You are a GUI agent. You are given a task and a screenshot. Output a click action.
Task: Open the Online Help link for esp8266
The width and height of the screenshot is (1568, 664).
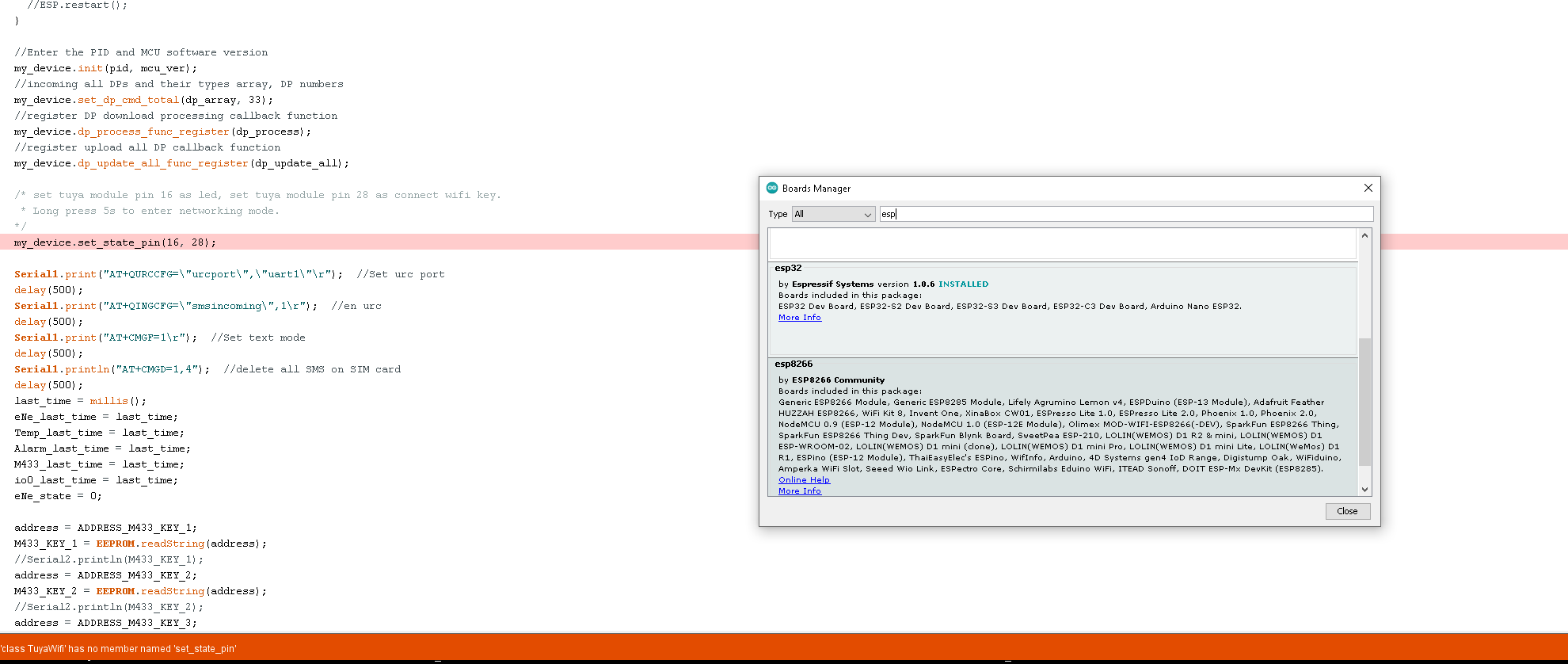(x=804, y=480)
